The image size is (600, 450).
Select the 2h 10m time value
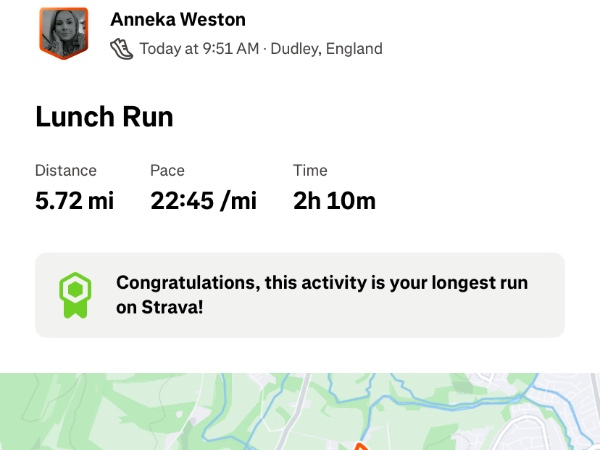(334, 201)
